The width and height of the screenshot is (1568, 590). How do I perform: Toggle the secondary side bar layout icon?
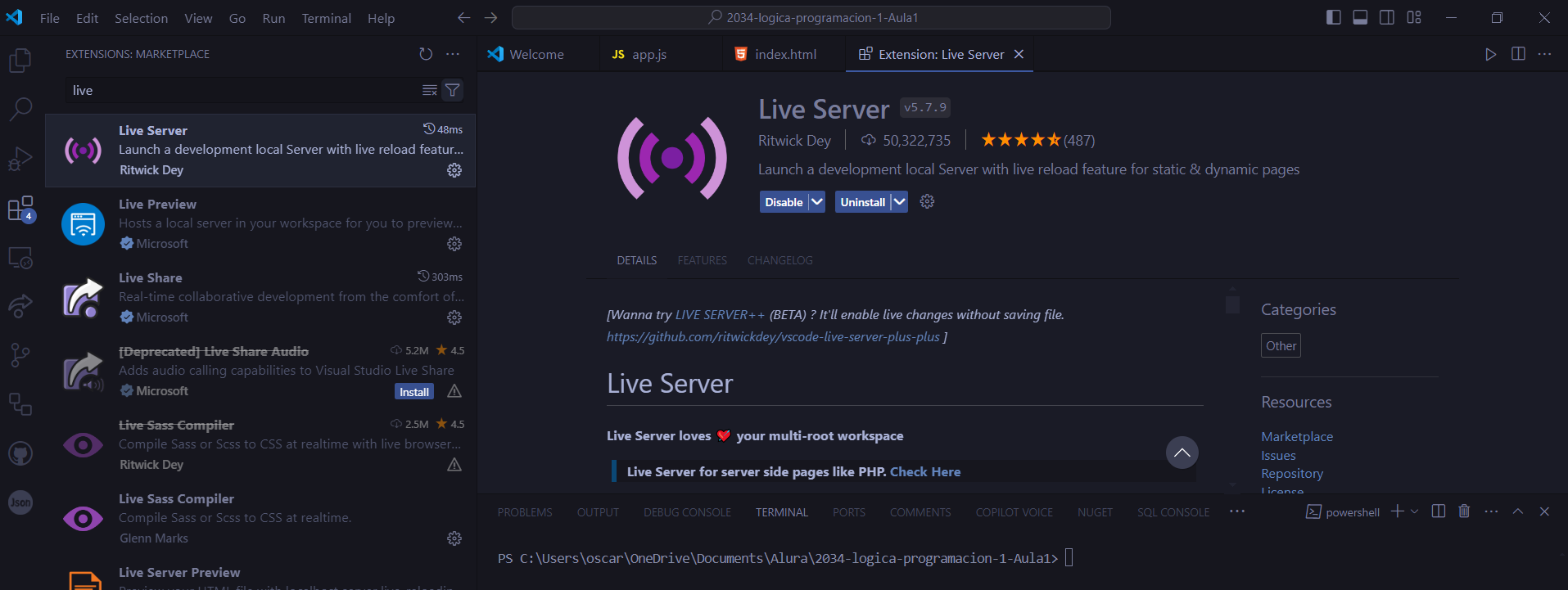(x=1387, y=17)
